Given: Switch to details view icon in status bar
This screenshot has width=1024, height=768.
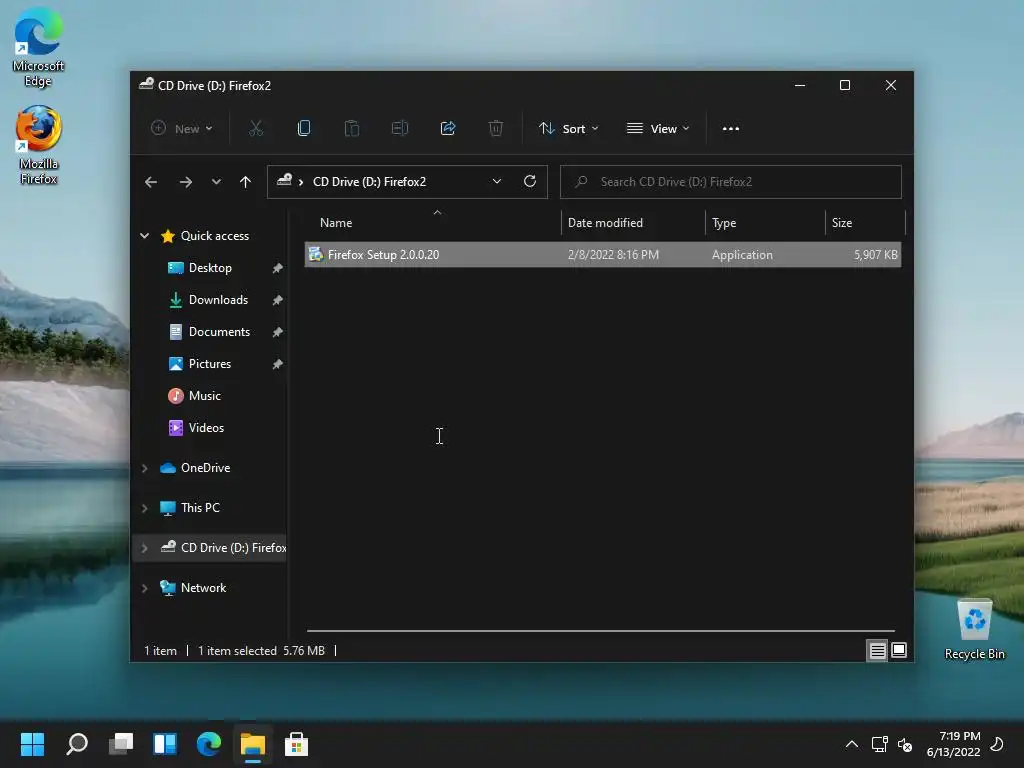Looking at the screenshot, I should point(877,650).
